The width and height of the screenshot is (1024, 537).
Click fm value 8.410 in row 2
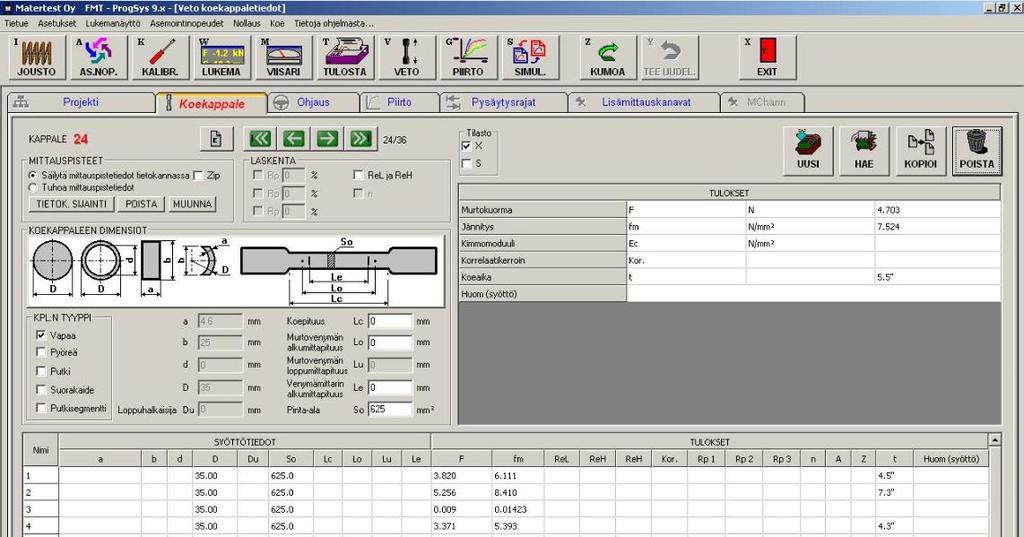tap(518, 493)
